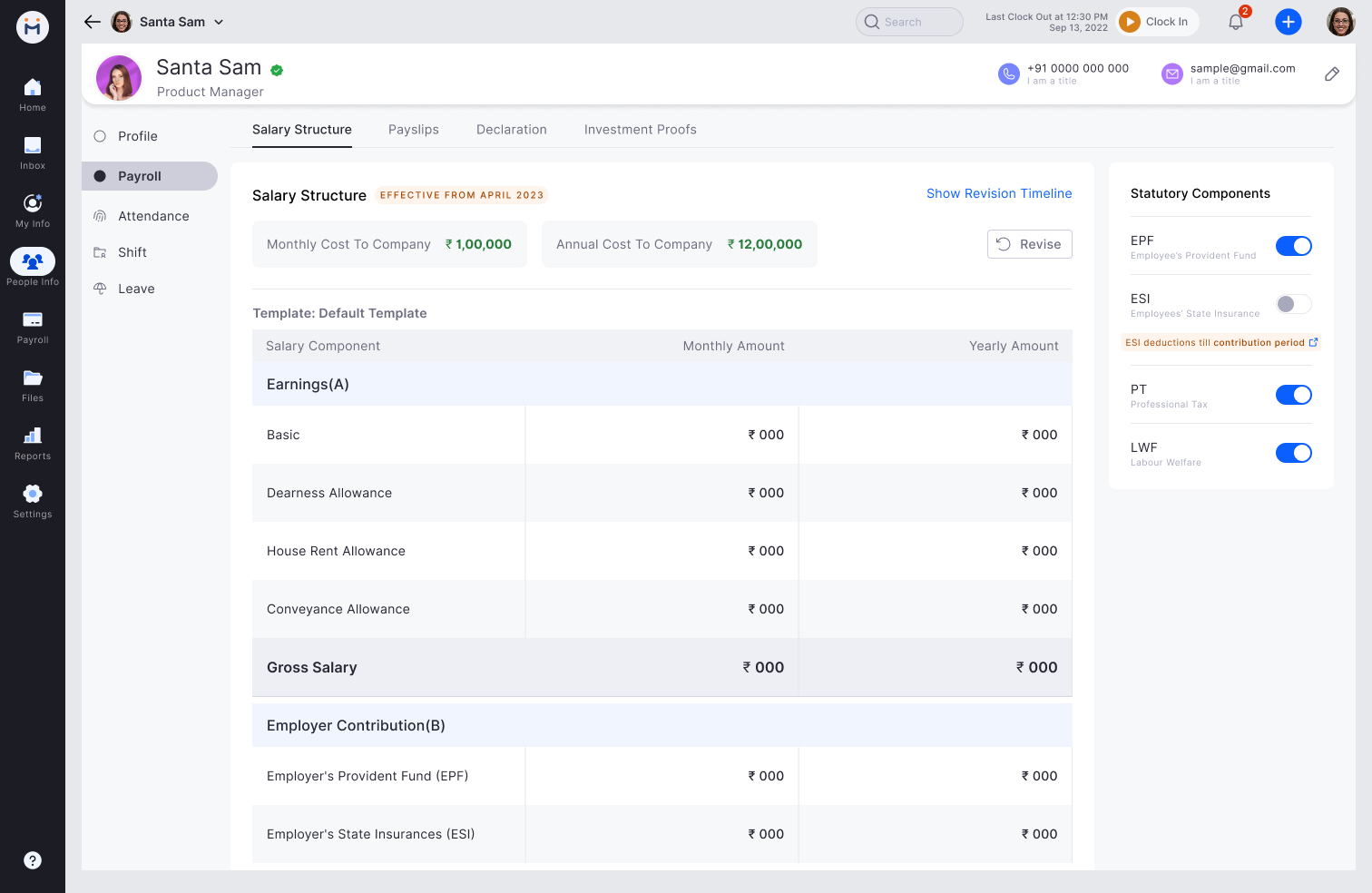Disable the EPF statutory component
Screen dimensions: 1372x893
pos(1293,245)
